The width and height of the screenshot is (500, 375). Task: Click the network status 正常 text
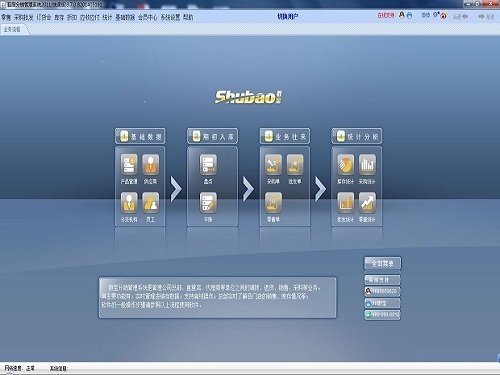(x=30, y=368)
